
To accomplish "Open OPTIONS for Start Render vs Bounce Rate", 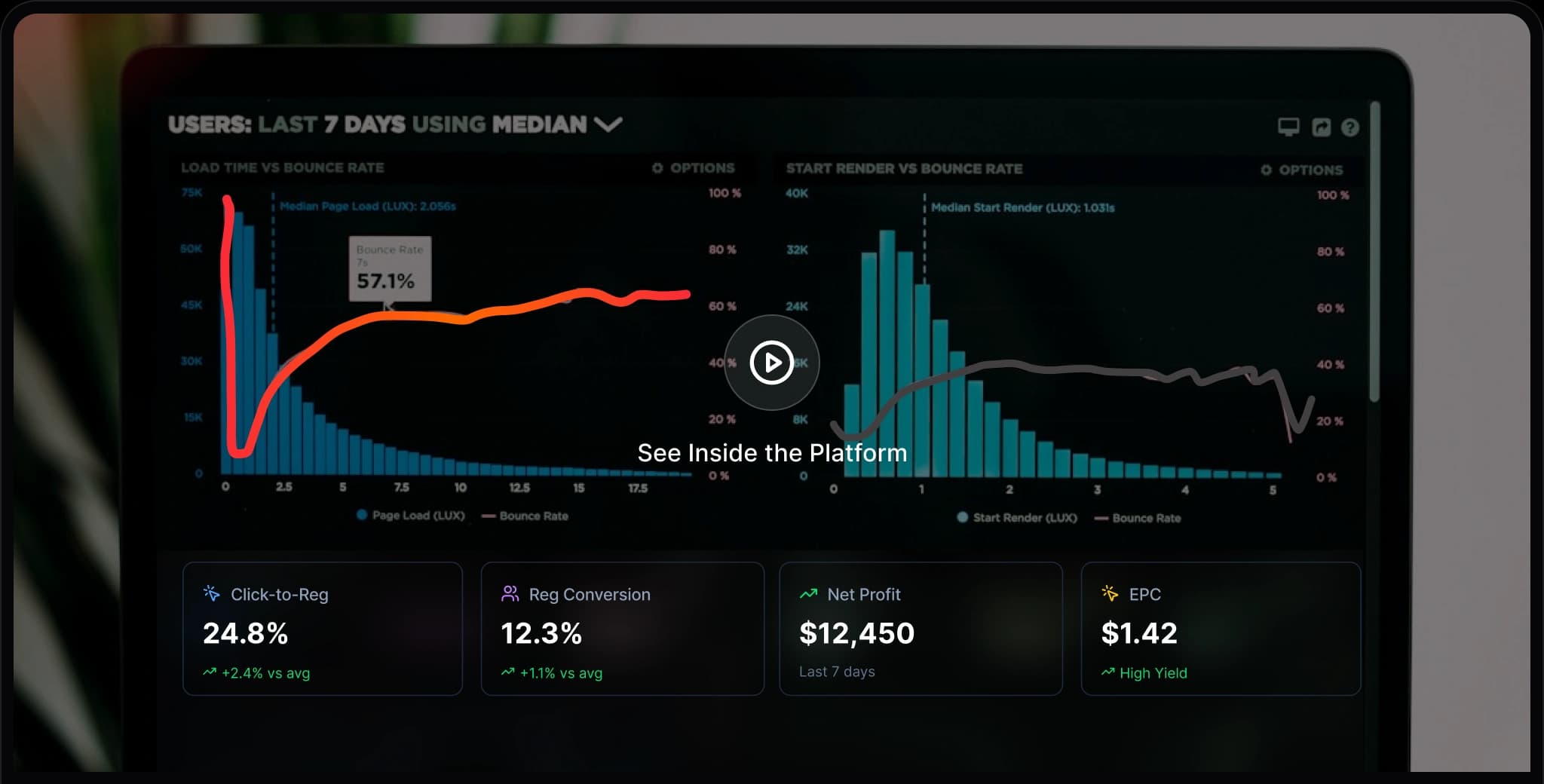I will coord(1303,170).
